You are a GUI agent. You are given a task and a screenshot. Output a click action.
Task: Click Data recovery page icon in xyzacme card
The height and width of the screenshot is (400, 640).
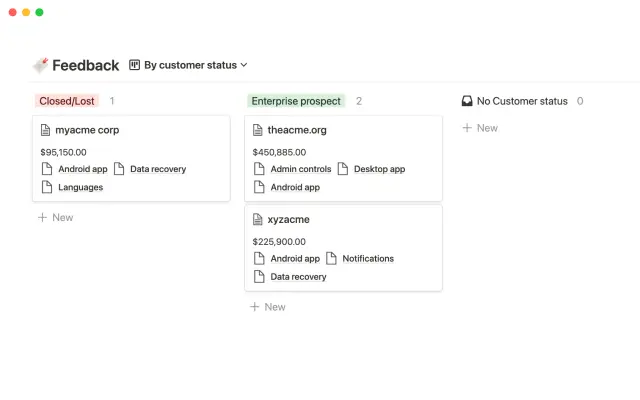point(259,276)
